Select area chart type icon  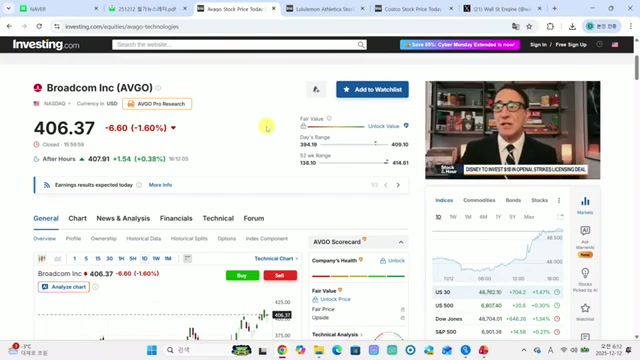pyautogui.click(x=58, y=258)
